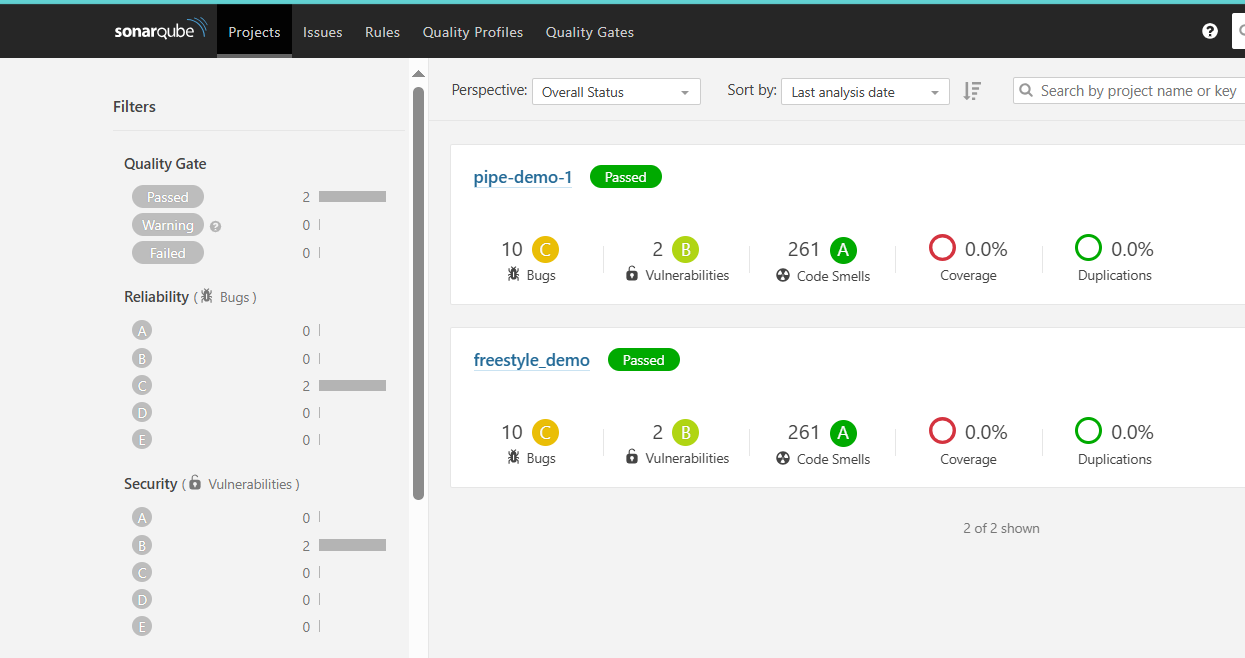Select Reliability rating C filter
The image size is (1245, 658).
[x=142, y=385]
